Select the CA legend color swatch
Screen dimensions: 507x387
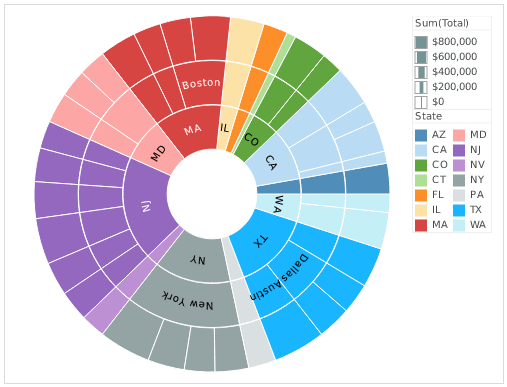click(421, 150)
